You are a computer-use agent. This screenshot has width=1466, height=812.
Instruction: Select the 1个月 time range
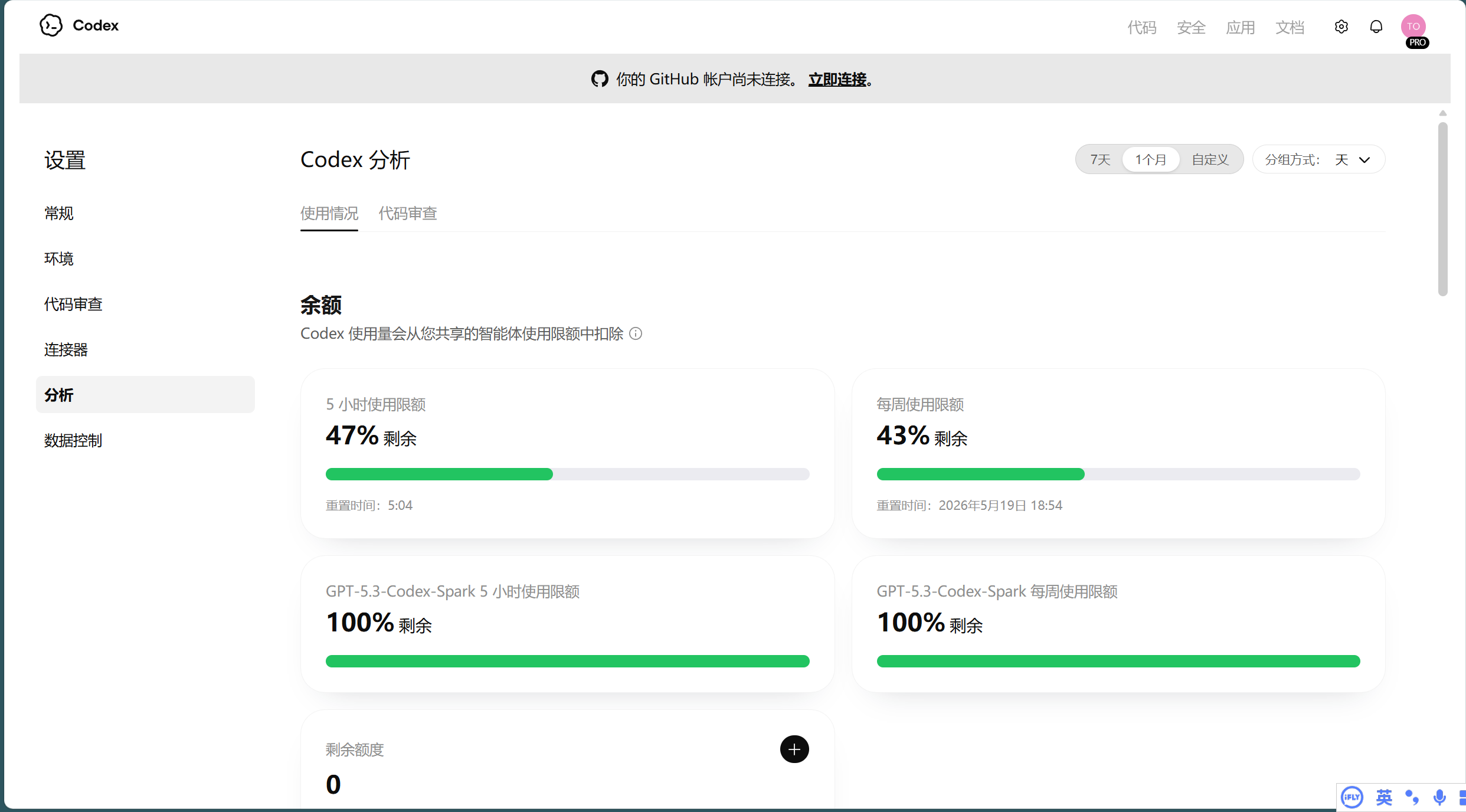pos(1151,160)
